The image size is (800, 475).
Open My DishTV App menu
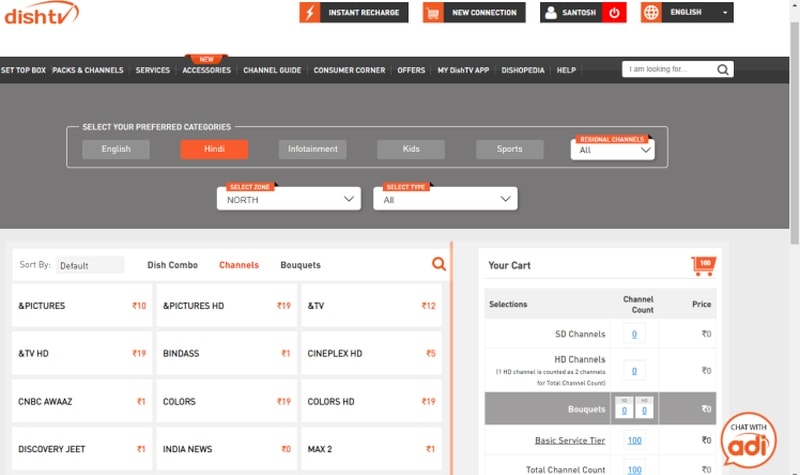tap(463, 70)
